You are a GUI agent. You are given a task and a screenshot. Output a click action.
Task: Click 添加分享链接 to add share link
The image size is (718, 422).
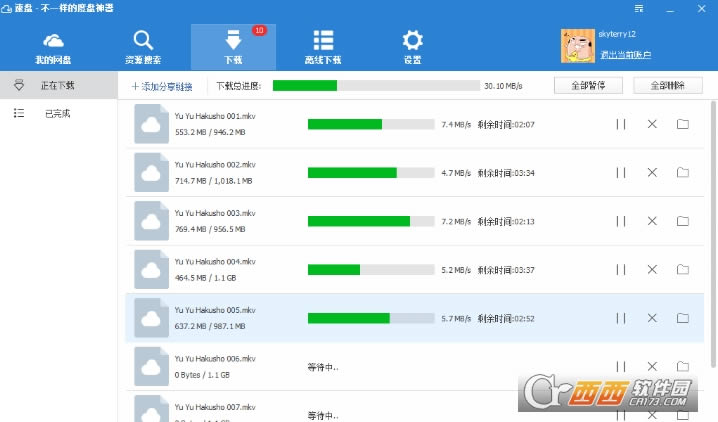tap(168, 87)
